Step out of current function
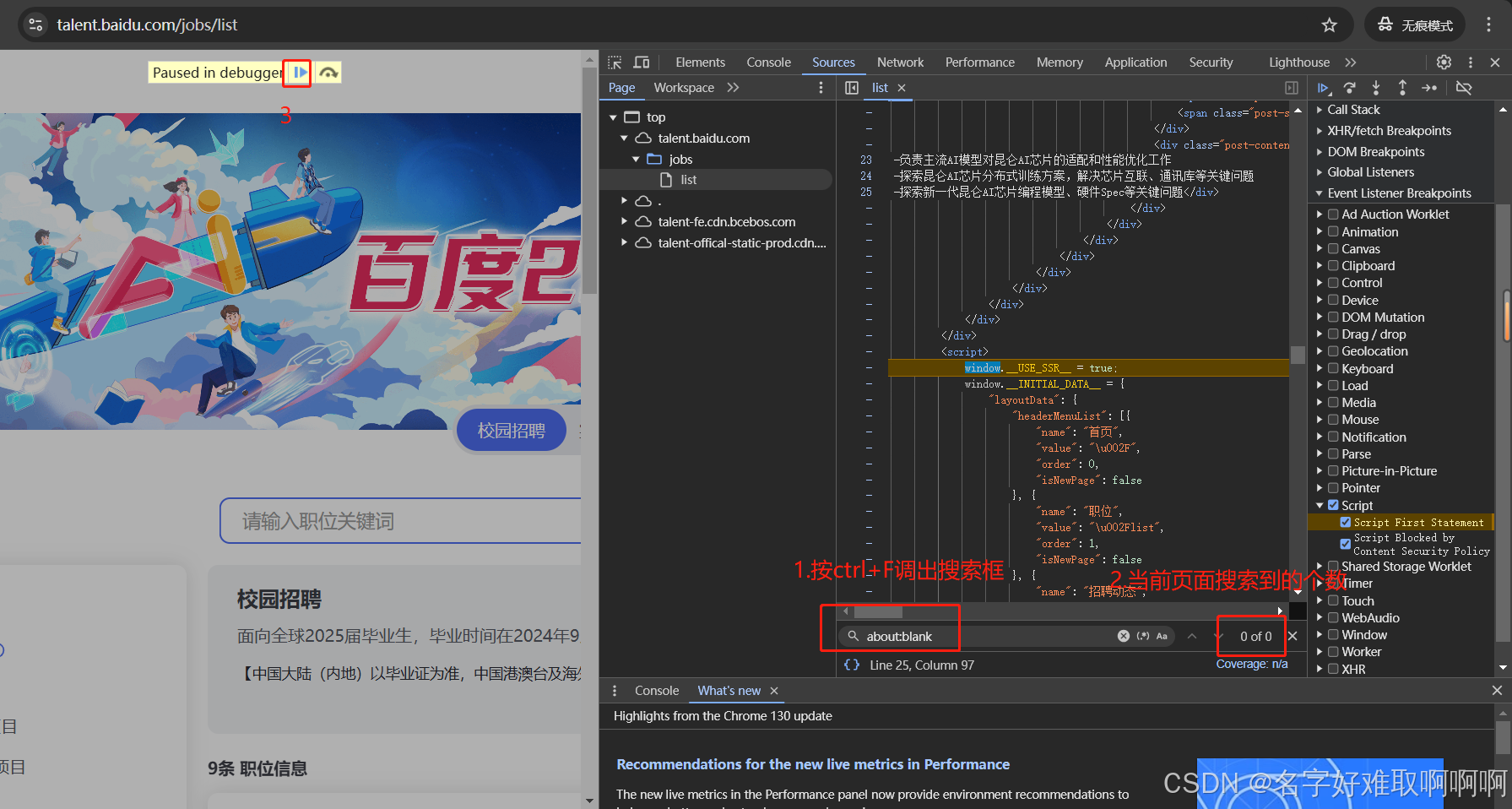The width and height of the screenshot is (1512, 809). (x=1402, y=88)
